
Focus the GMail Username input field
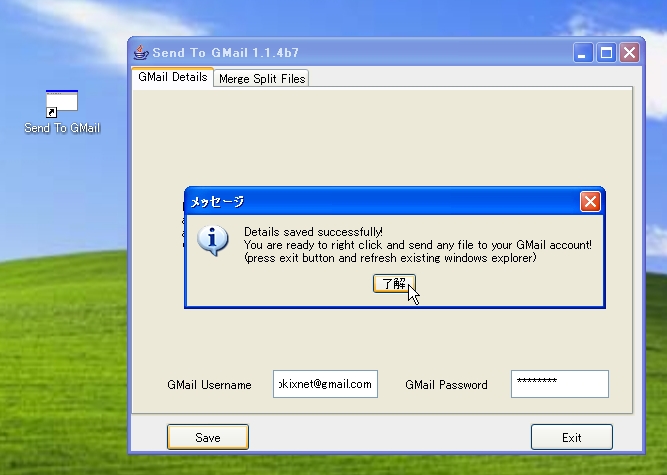pos(325,384)
